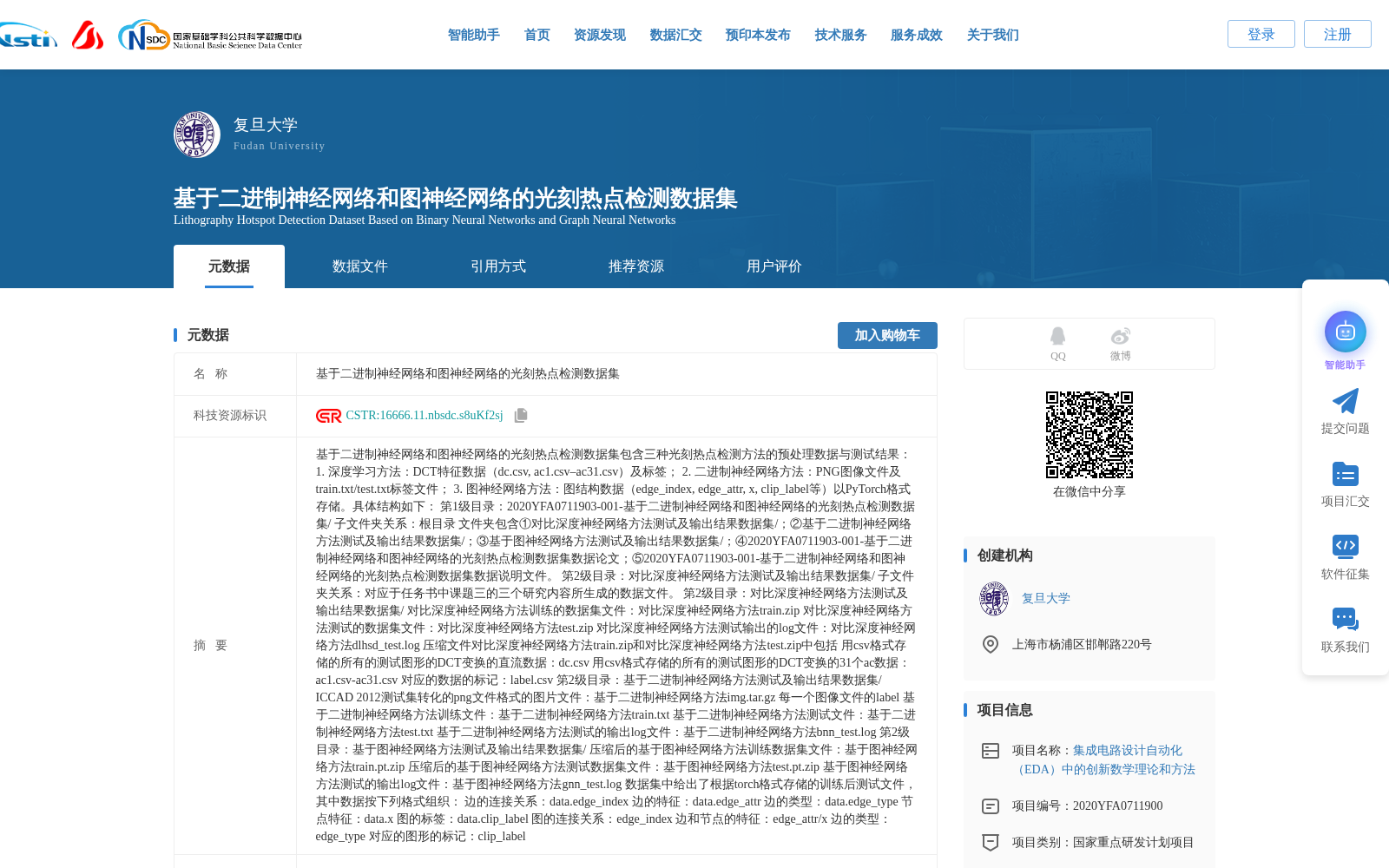
Task: Switch to 推荐资源 tab
Action: [636, 266]
